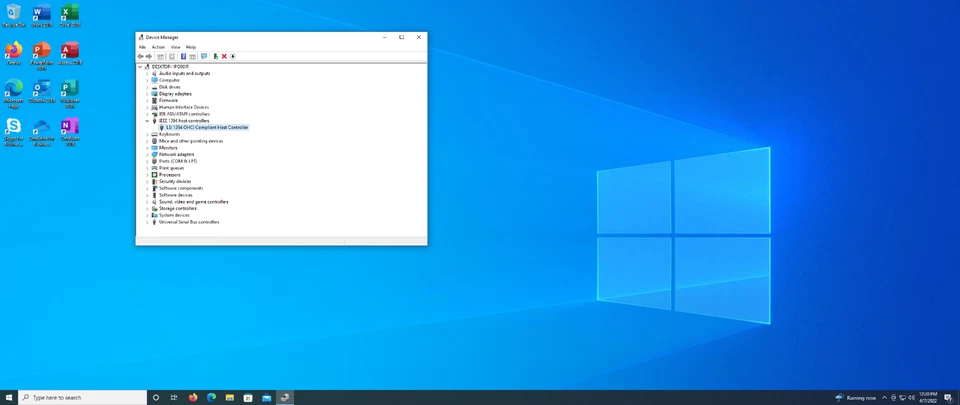Screen dimensions: 960x405
Task: Select the Access 2016 desktop shortcut
Action: click(x=70, y=54)
